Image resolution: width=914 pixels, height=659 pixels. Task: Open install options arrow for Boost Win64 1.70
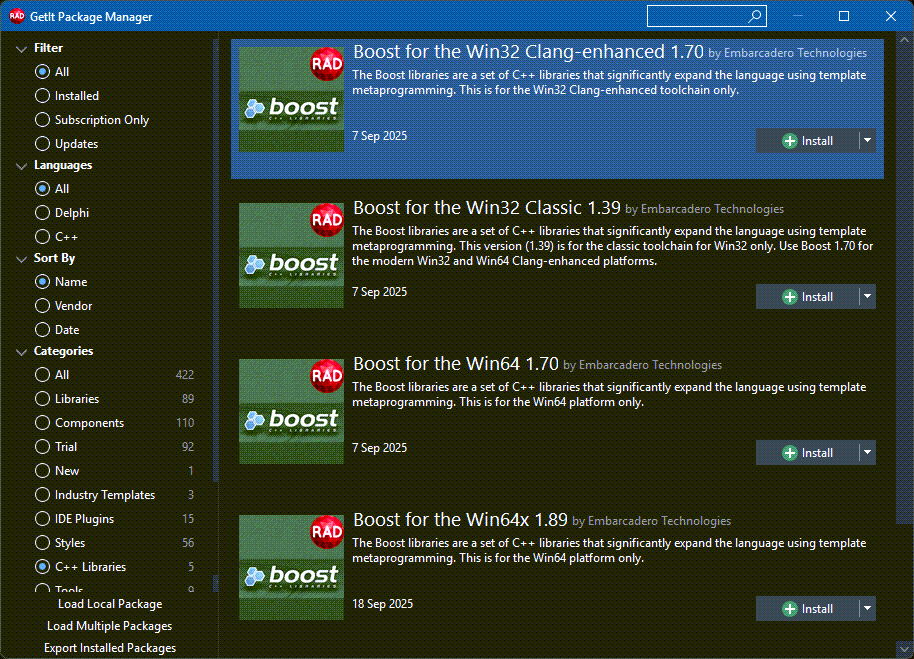(867, 453)
